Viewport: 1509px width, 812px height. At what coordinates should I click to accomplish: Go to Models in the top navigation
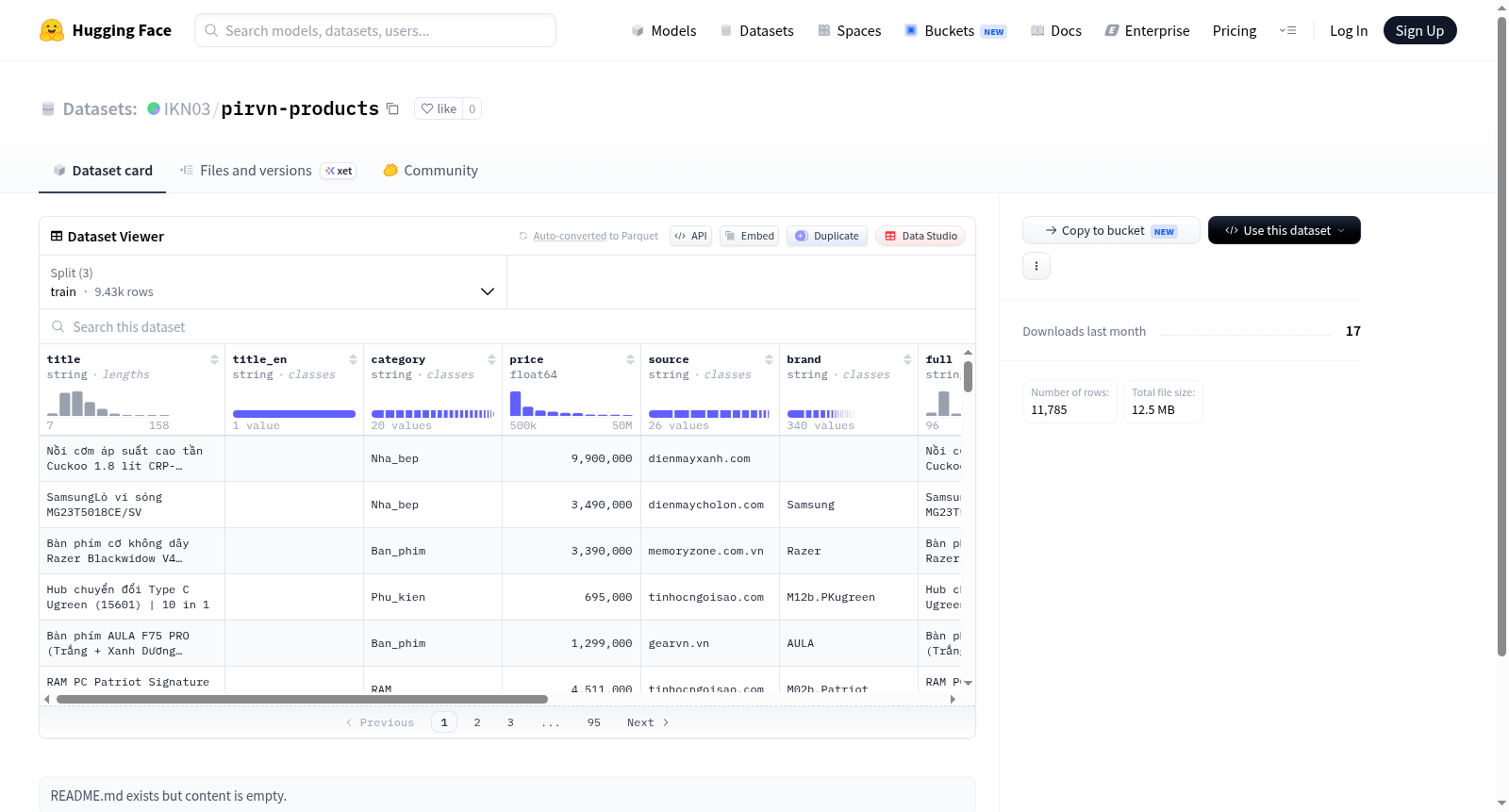664,30
